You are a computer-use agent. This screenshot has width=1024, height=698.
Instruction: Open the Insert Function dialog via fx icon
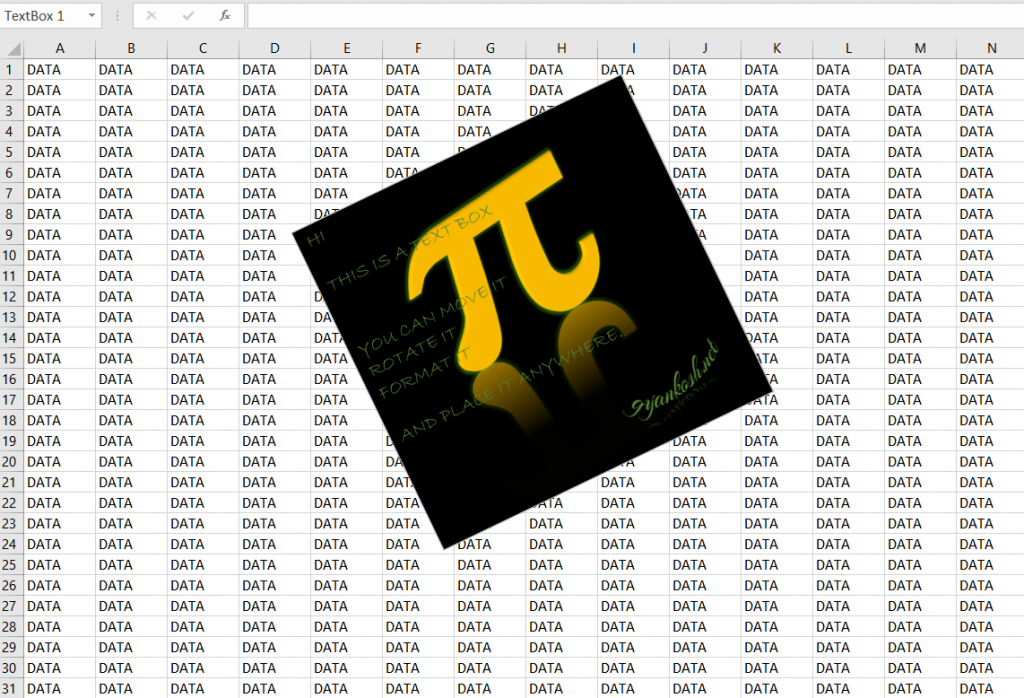point(224,15)
